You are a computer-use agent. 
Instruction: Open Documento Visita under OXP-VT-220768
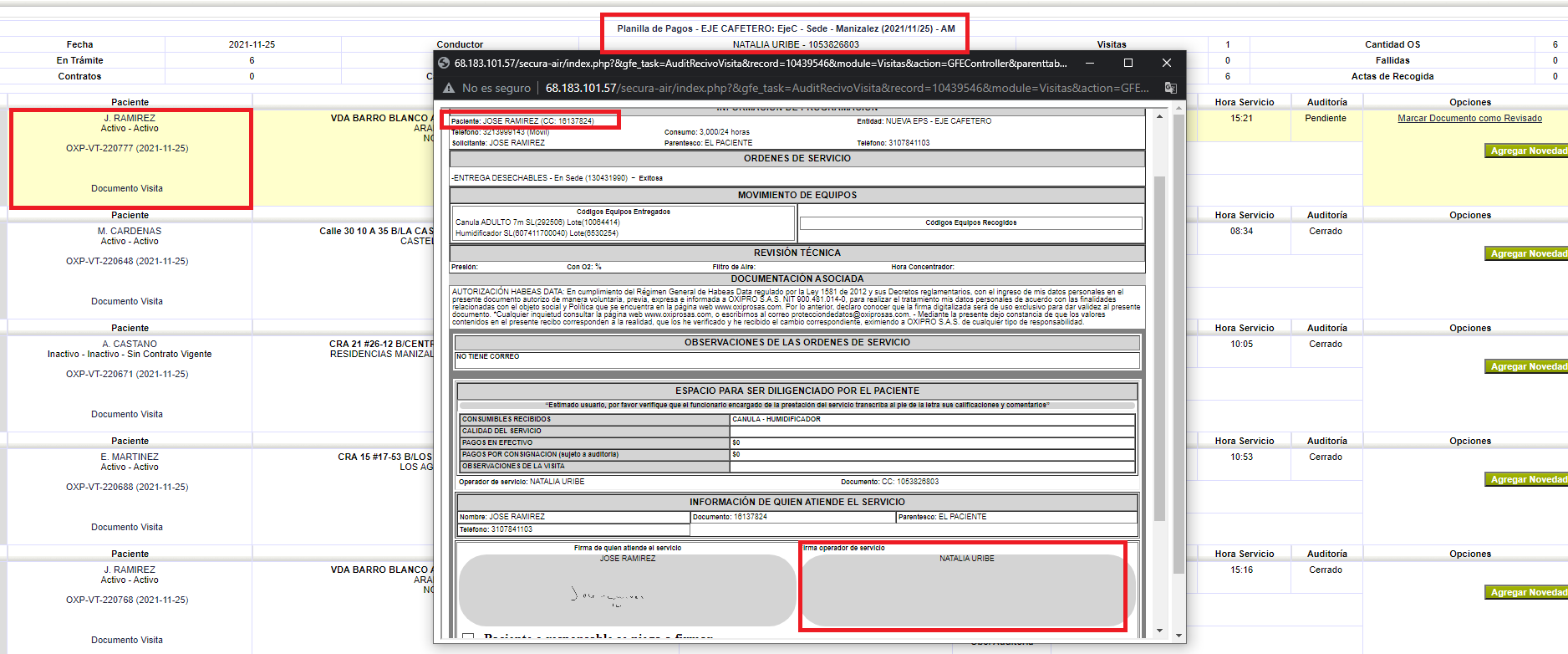[x=127, y=640]
